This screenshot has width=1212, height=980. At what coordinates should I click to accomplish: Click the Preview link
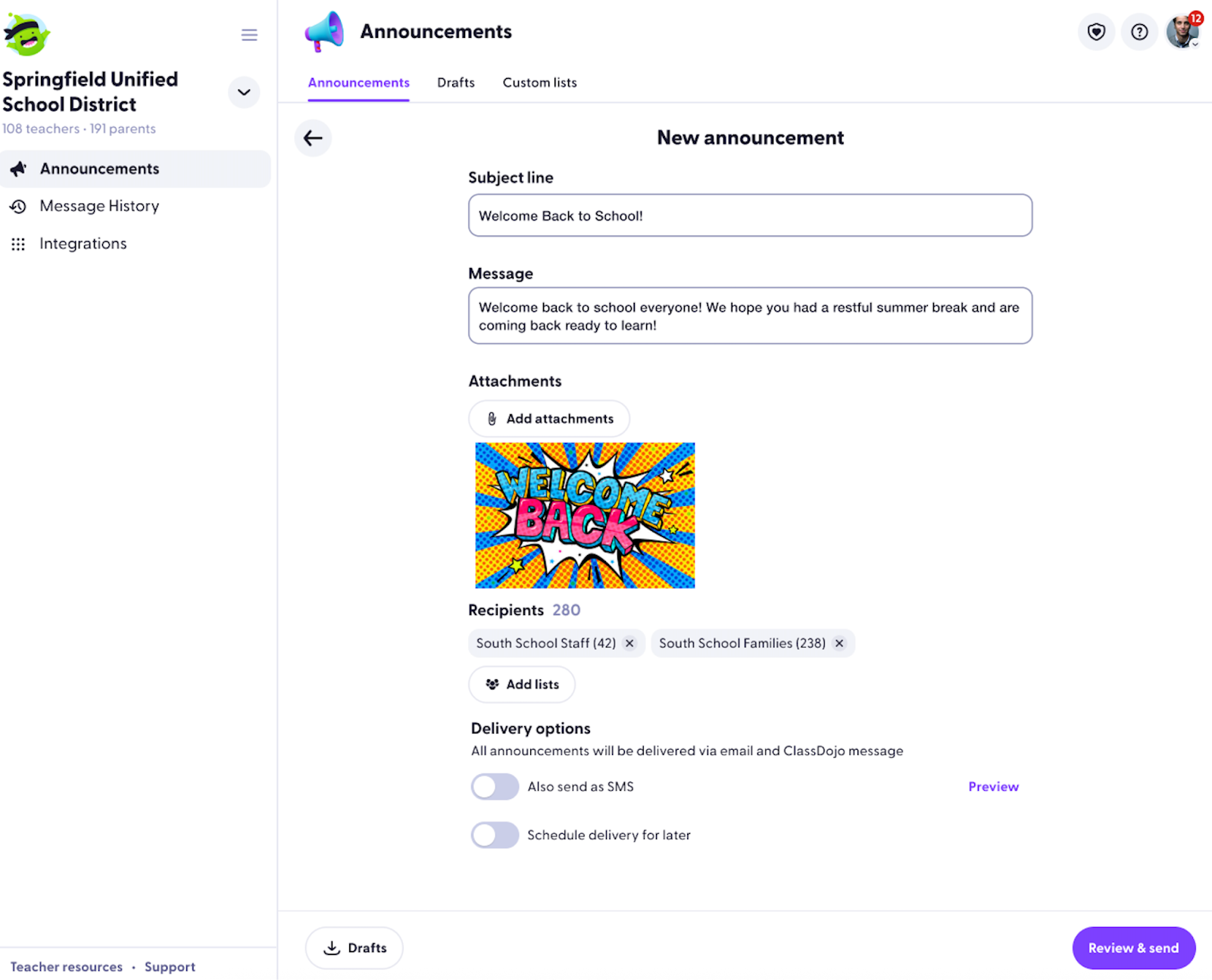993,787
